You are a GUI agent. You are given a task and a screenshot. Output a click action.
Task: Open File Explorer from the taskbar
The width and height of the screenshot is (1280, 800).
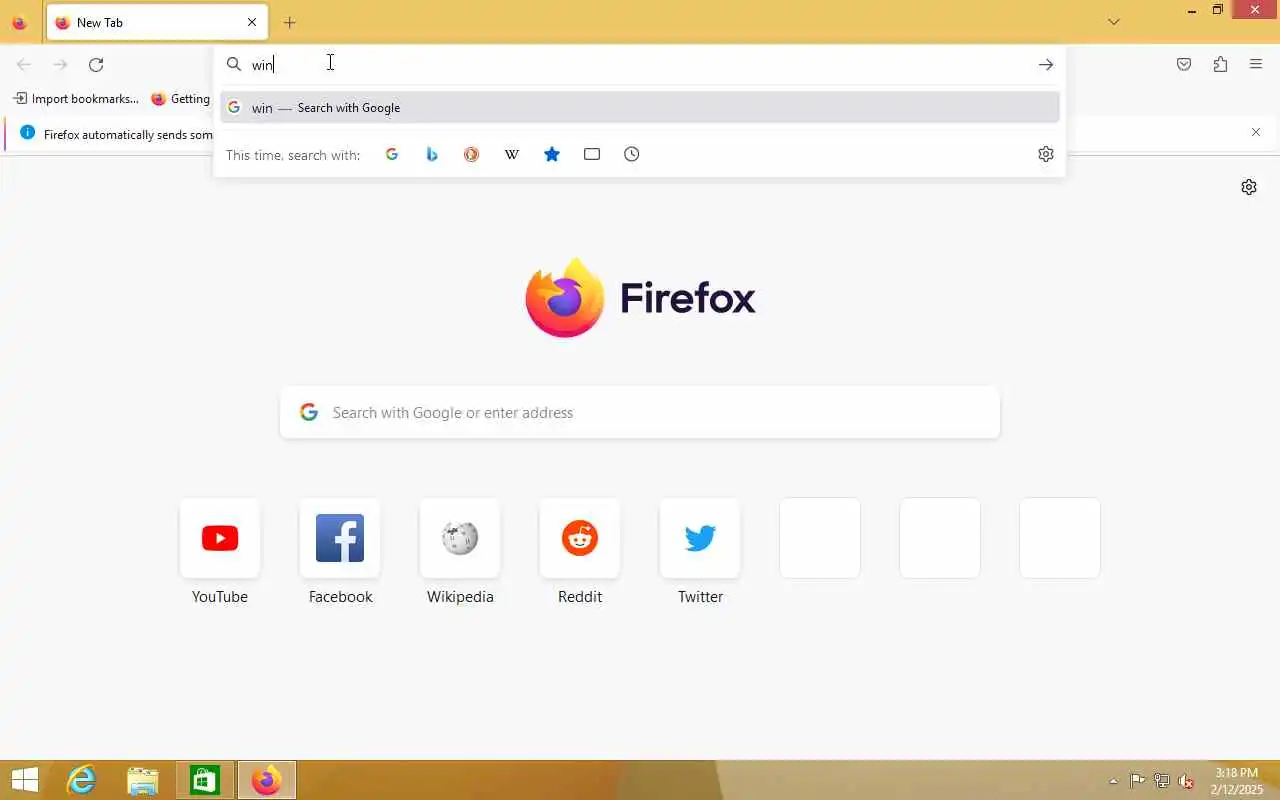[x=143, y=780]
